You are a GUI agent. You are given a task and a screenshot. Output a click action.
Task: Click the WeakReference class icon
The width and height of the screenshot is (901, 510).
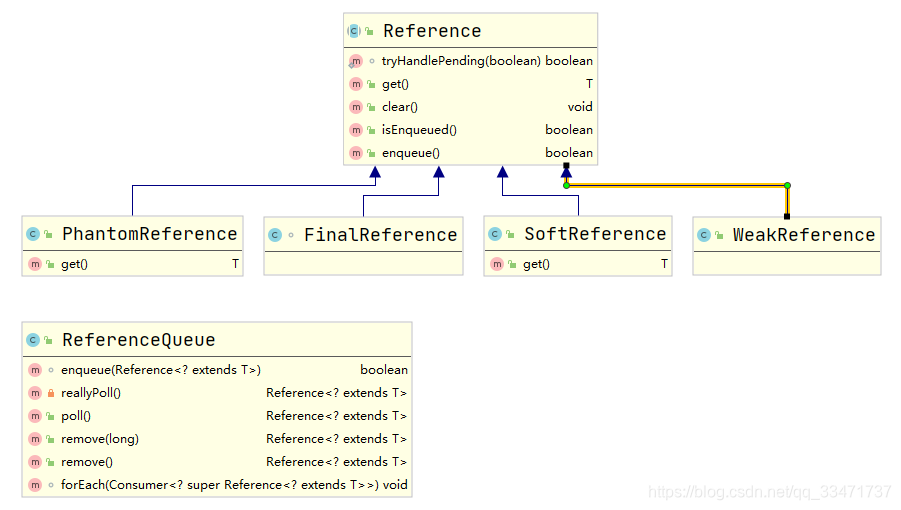point(704,235)
